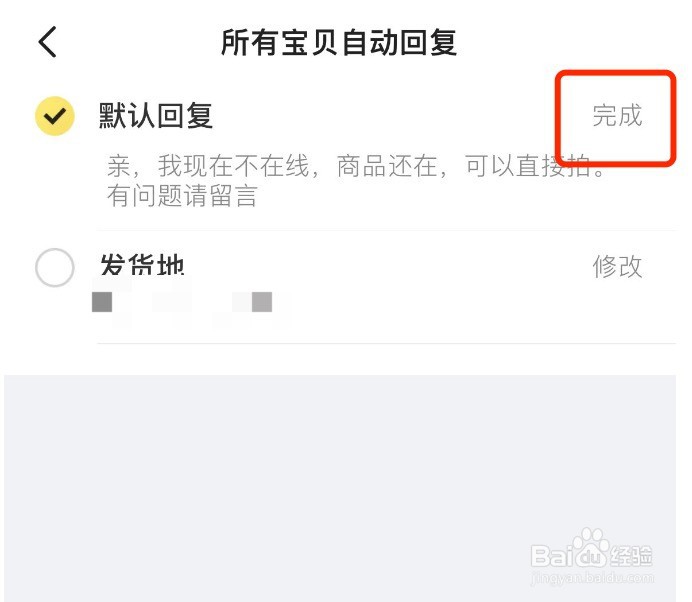Screen dimensions: 692x602
Task: Tap the 默认回复 option label
Action: (x=156, y=116)
